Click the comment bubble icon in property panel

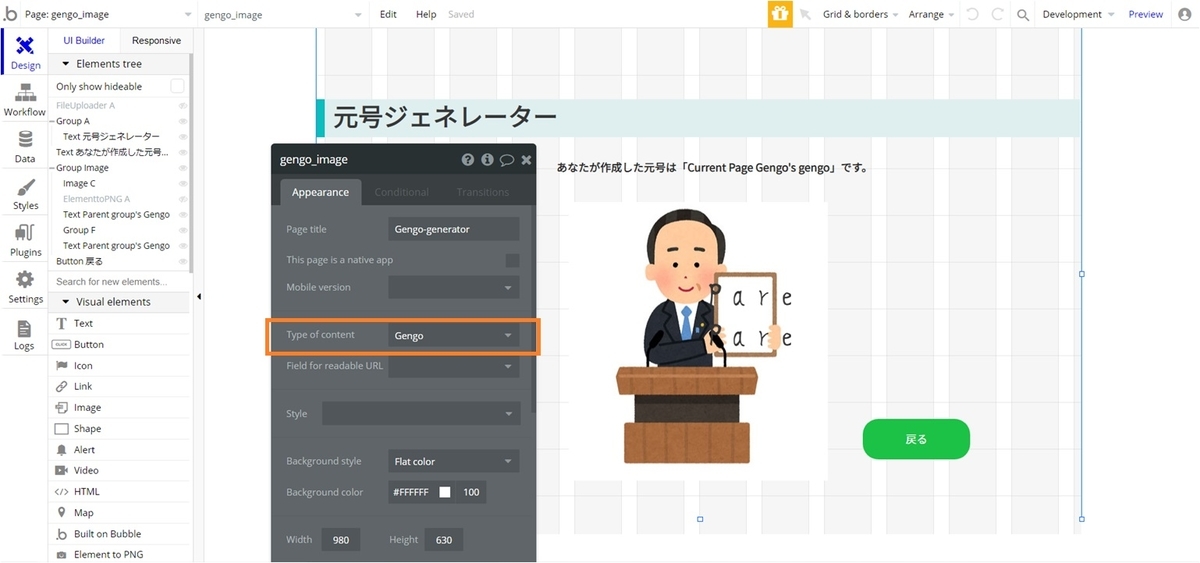click(507, 160)
